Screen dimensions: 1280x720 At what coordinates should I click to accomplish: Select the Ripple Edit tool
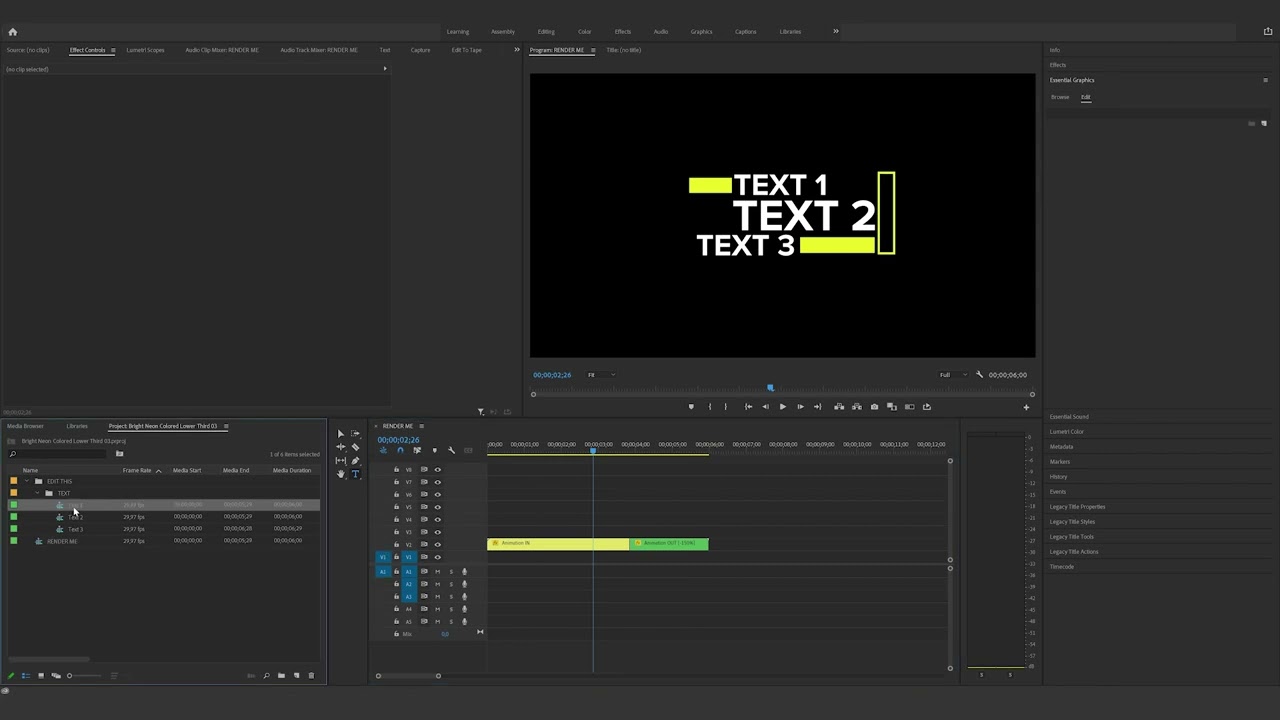[340, 447]
